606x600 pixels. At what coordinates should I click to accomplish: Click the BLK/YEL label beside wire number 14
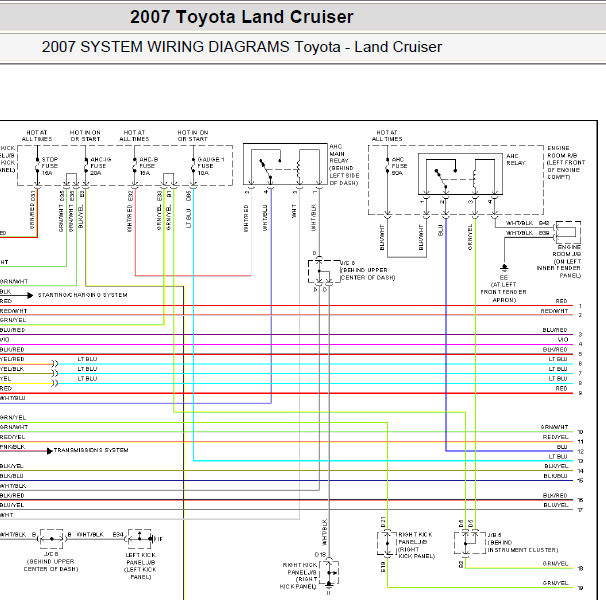click(556, 466)
